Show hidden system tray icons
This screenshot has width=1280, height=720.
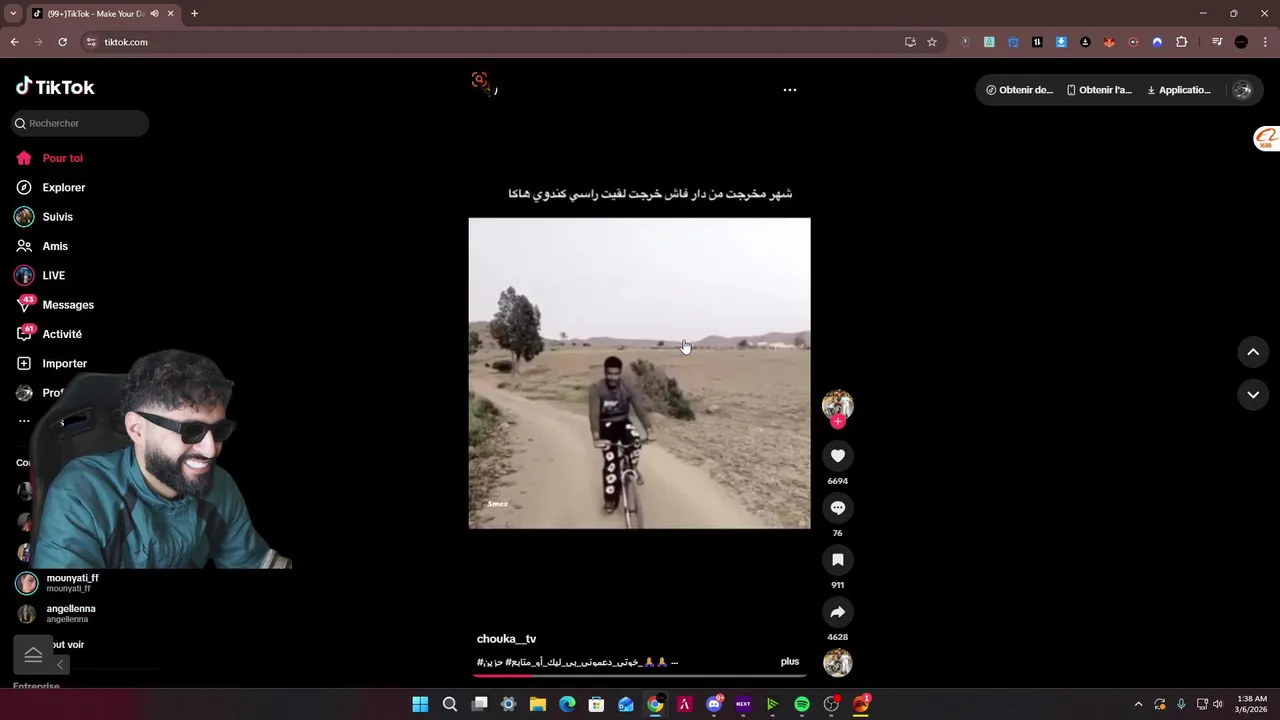coord(1138,705)
